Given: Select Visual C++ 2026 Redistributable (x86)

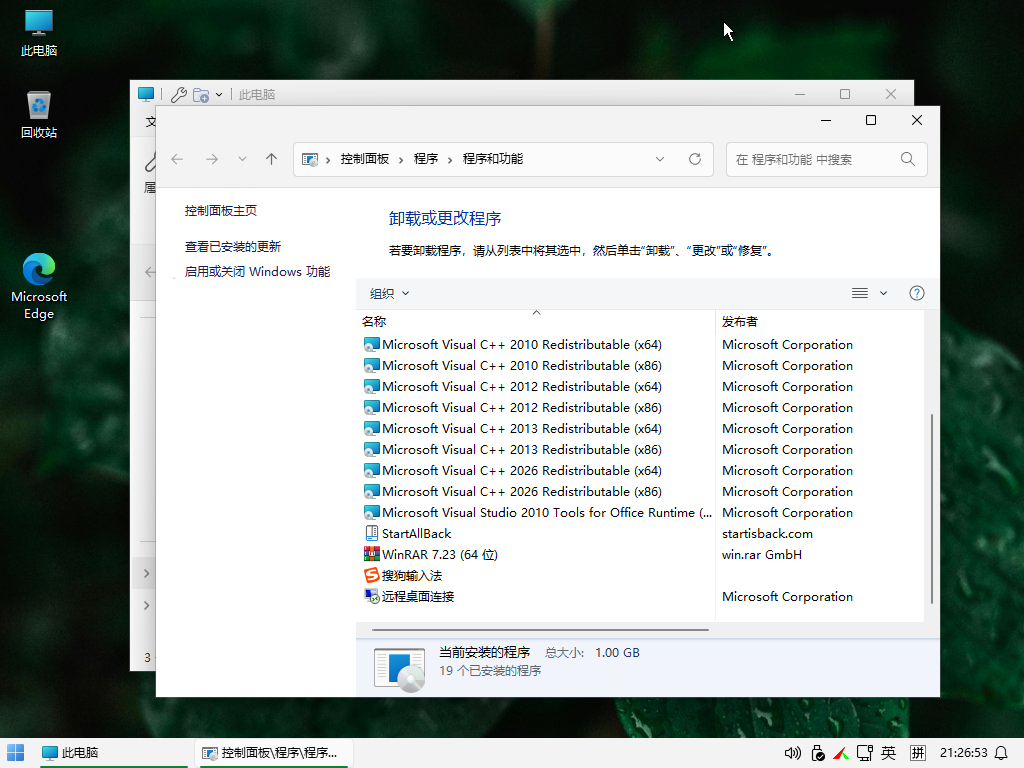Looking at the screenshot, I should [x=521, y=491].
